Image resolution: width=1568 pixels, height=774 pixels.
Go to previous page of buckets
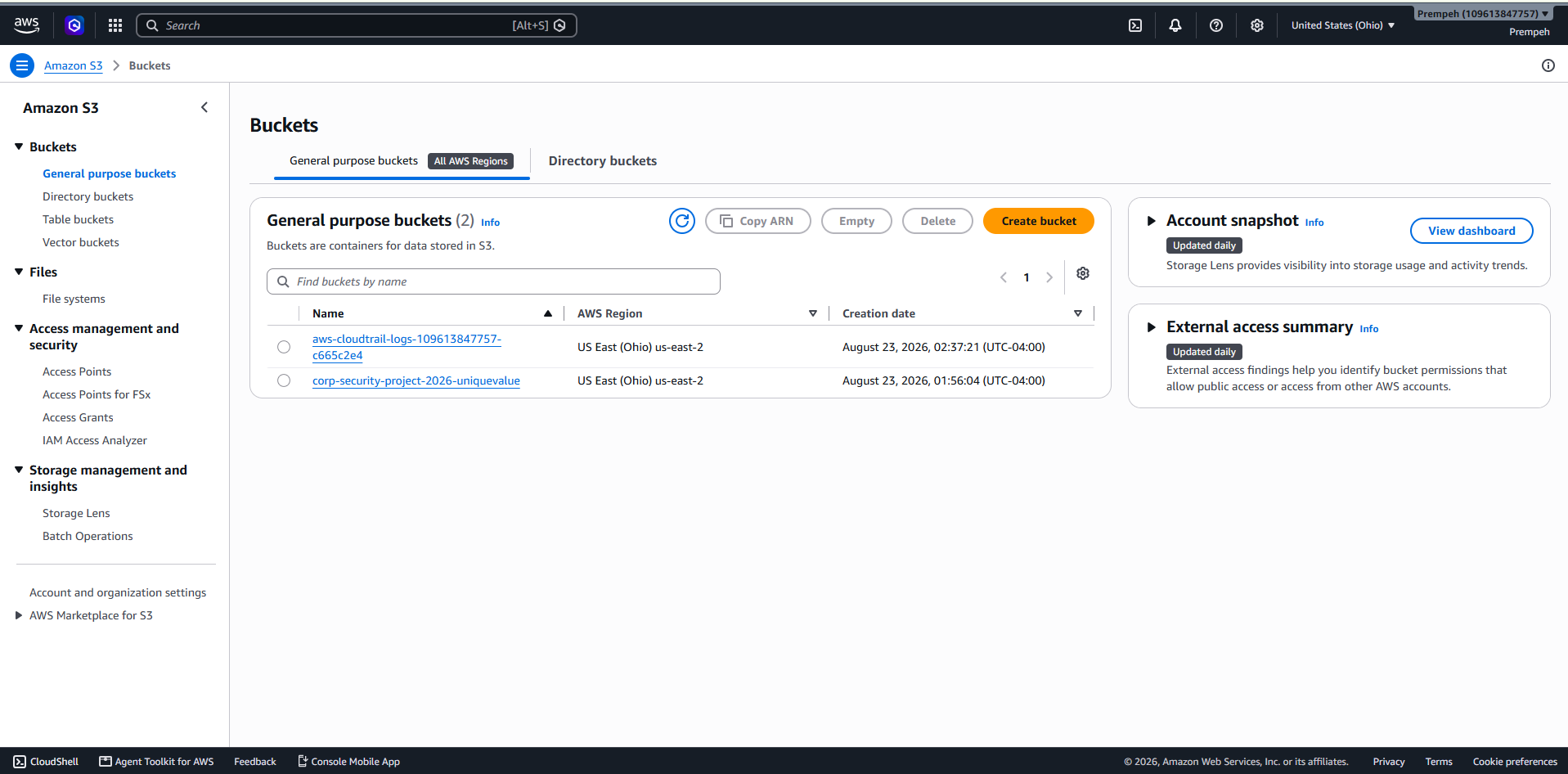coord(1004,277)
